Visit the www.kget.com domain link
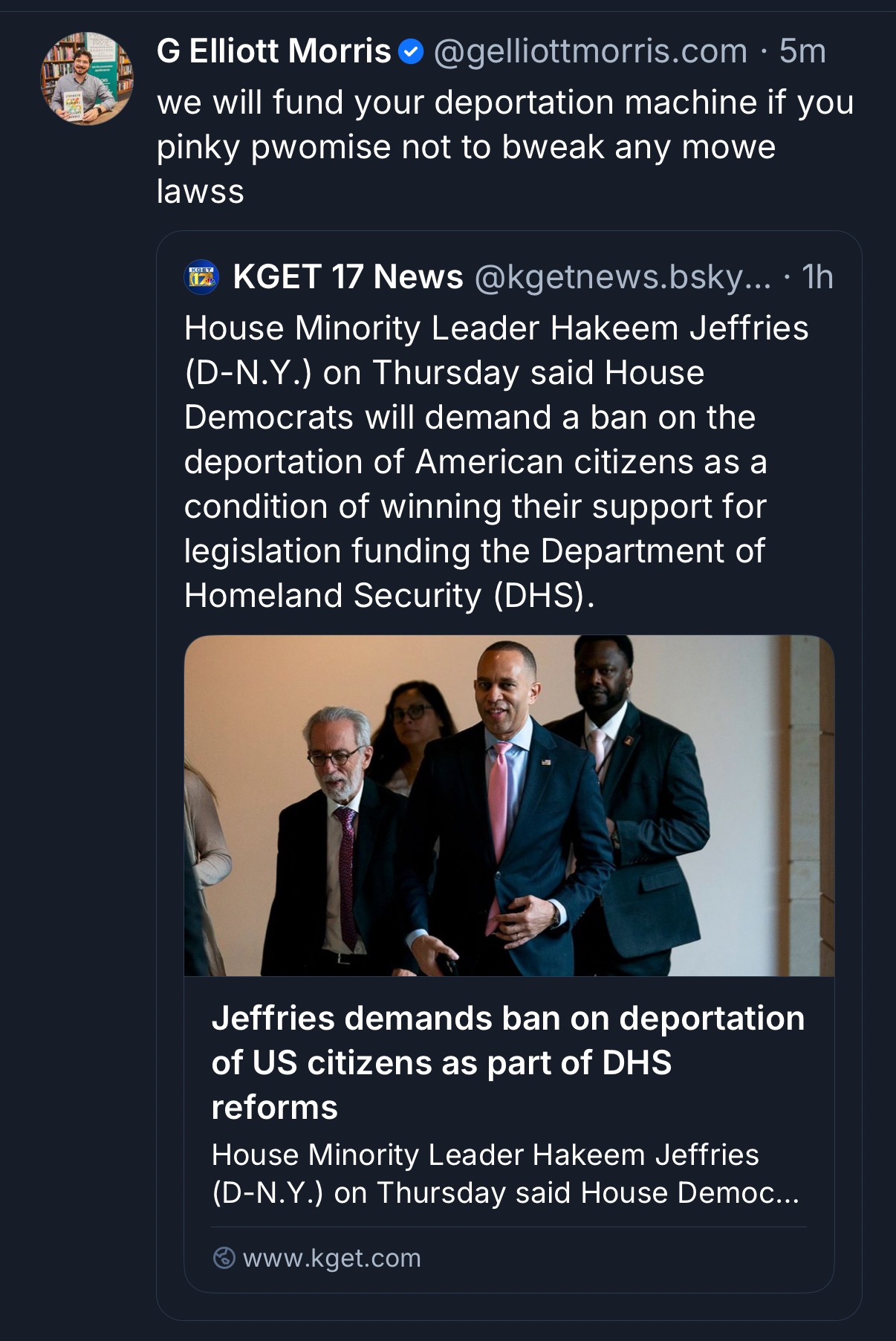896x1341 pixels. click(331, 1258)
